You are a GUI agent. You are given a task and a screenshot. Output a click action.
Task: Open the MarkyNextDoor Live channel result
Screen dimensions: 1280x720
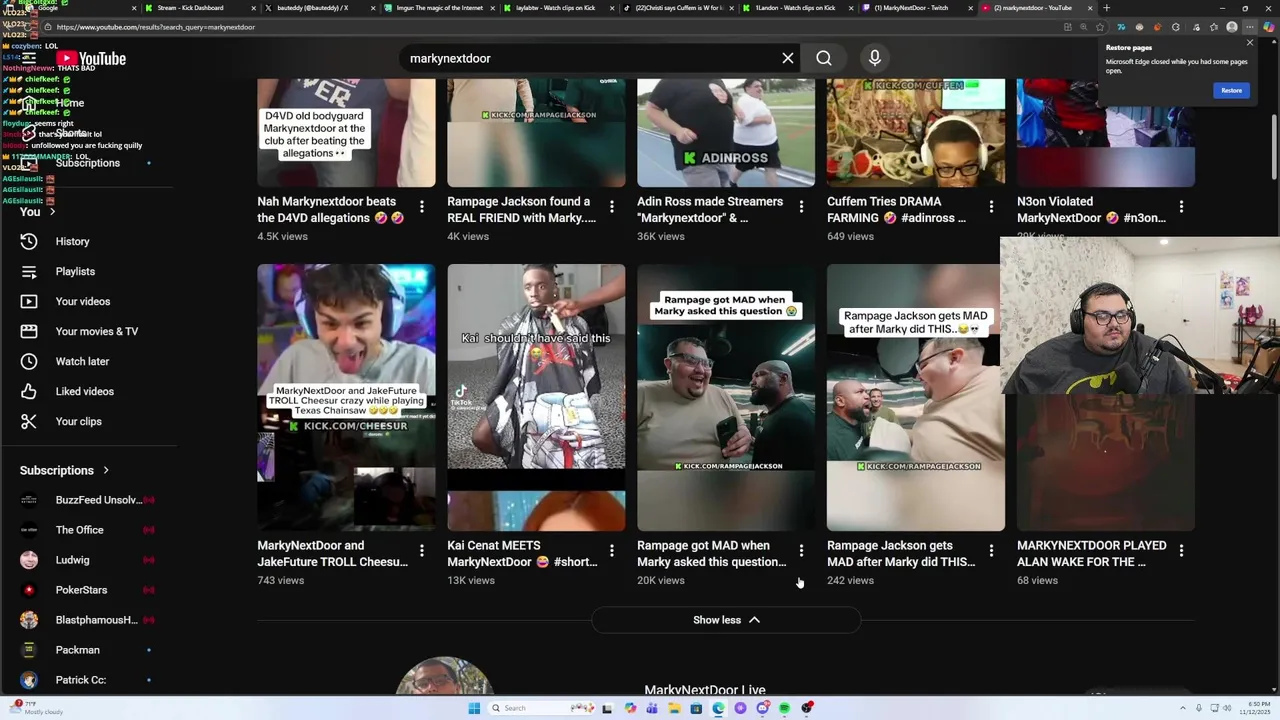click(x=705, y=689)
